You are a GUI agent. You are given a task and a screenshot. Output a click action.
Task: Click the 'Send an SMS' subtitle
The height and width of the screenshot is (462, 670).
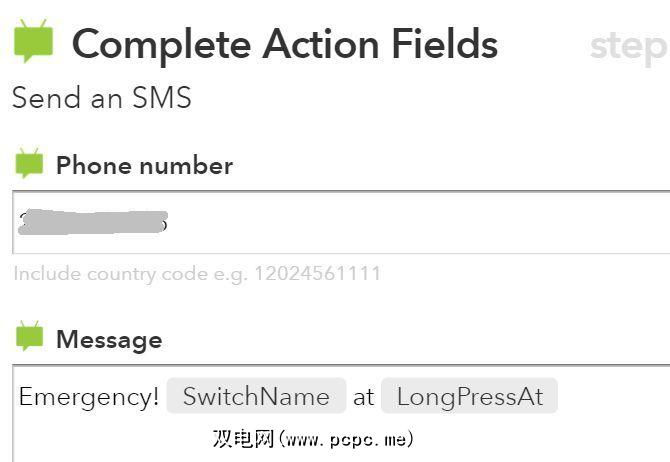pos(101,98)
